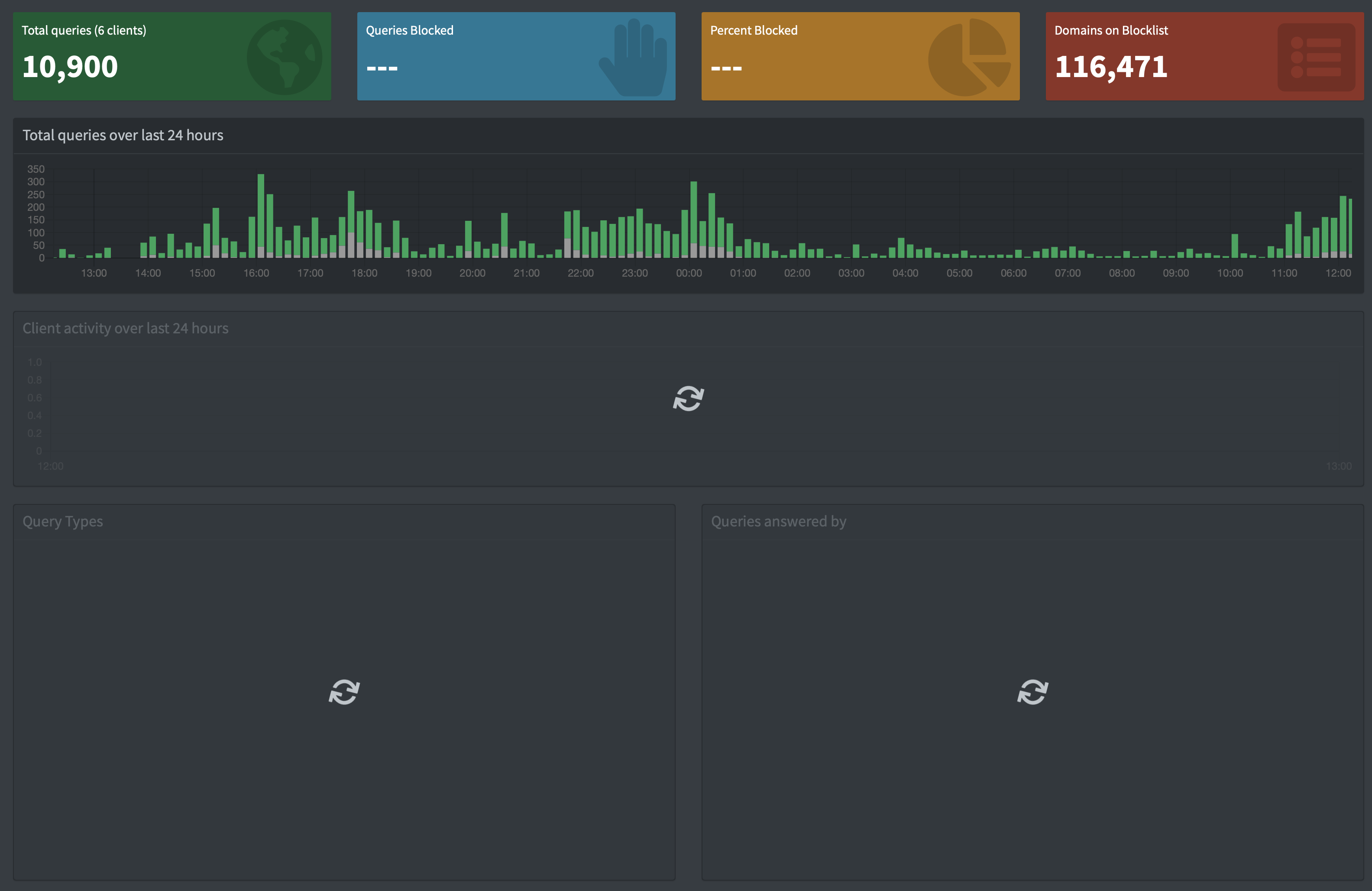The height and width of the screenshot is (891, 1372).
Task: Click the 10,900 total queries value
Action: coord(70,67)
